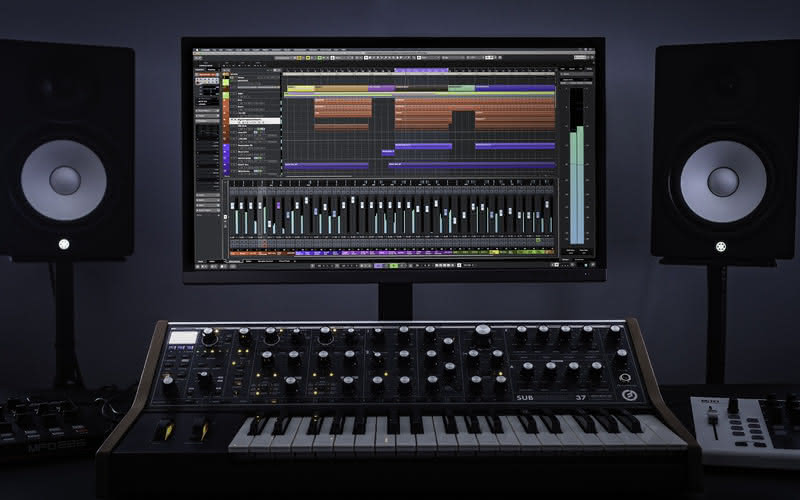The height and width of the screenshot is (500, 800).
Task: Open the red track header in the inspector
Action: tap(207, 74)
